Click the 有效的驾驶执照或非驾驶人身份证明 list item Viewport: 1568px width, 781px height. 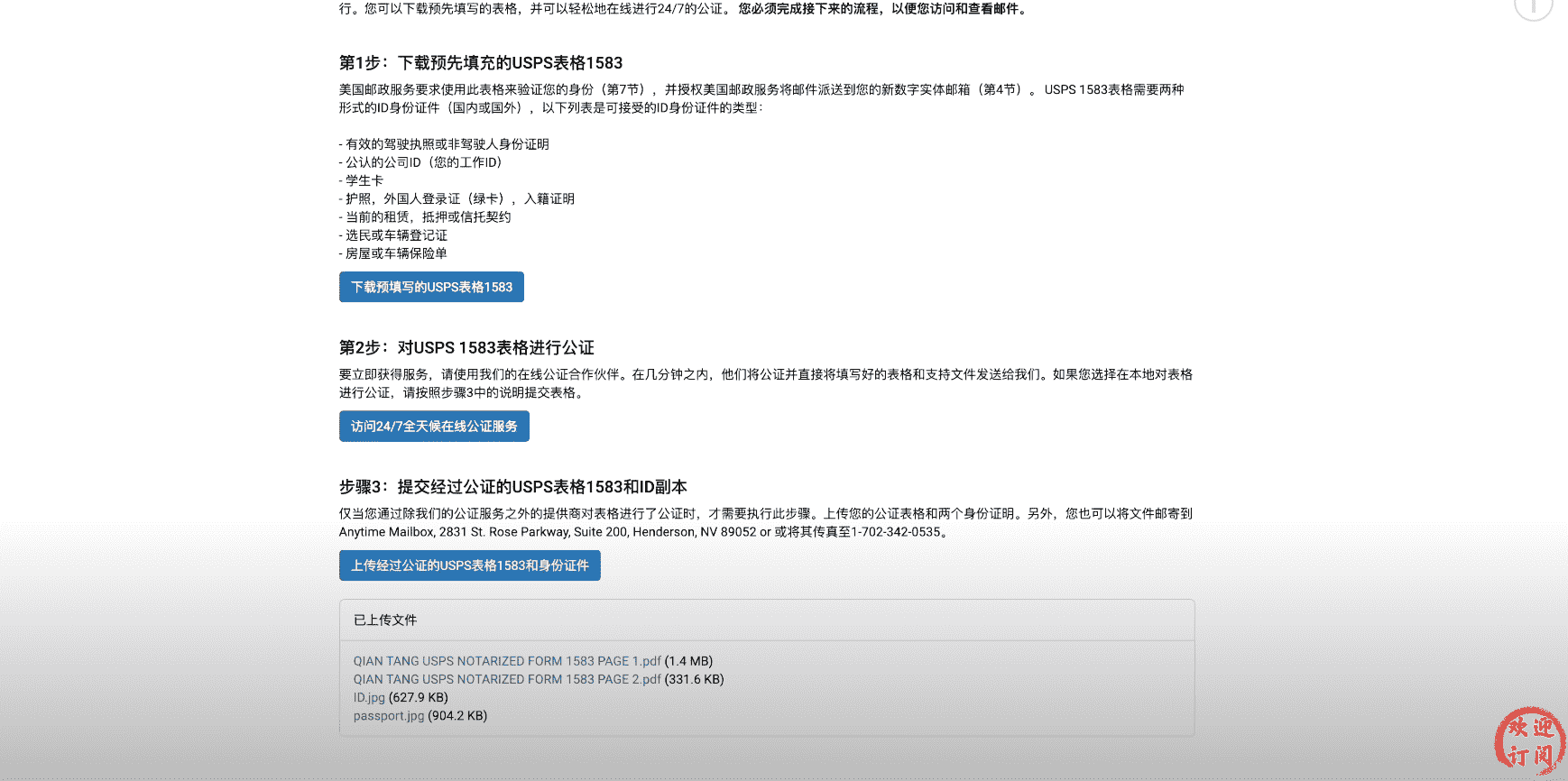[x=447, y=144]
